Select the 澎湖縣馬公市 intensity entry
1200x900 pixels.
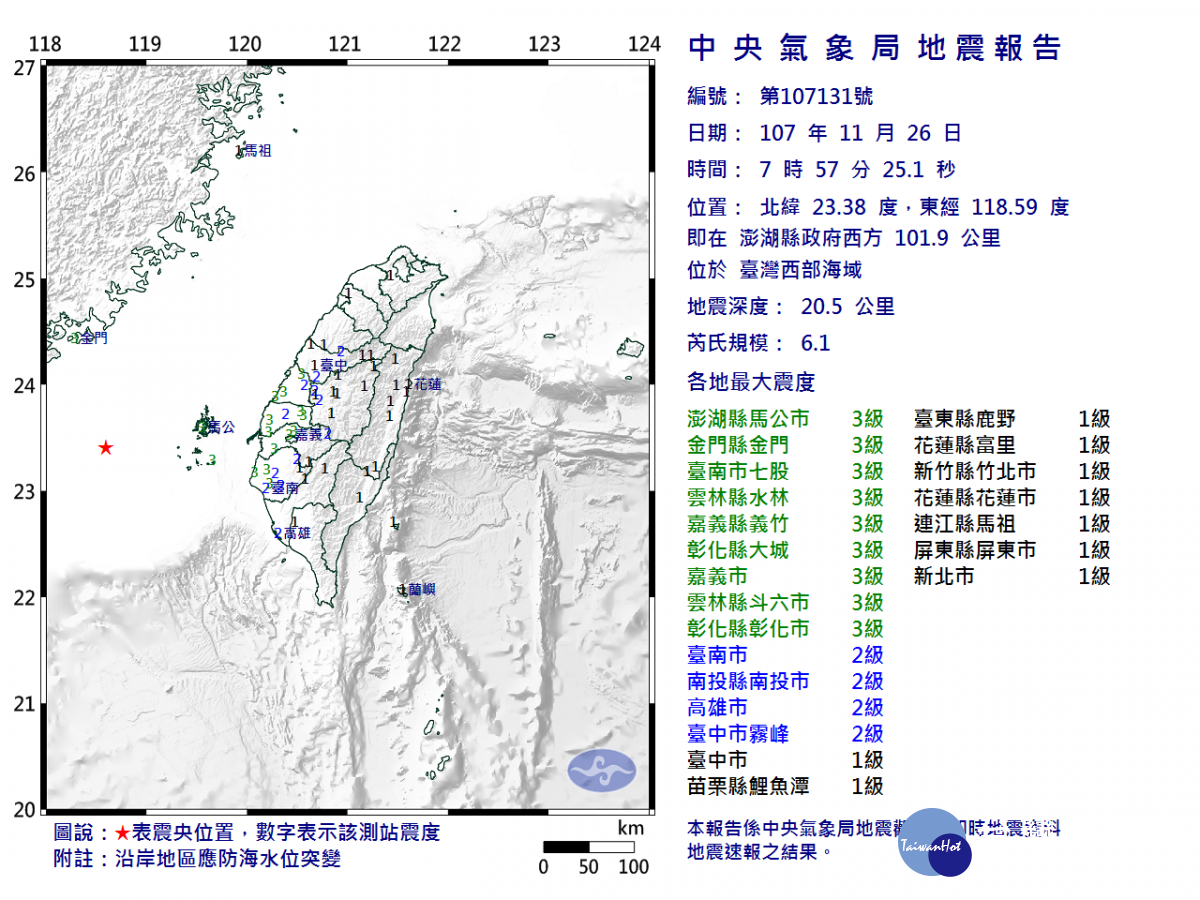748,419
